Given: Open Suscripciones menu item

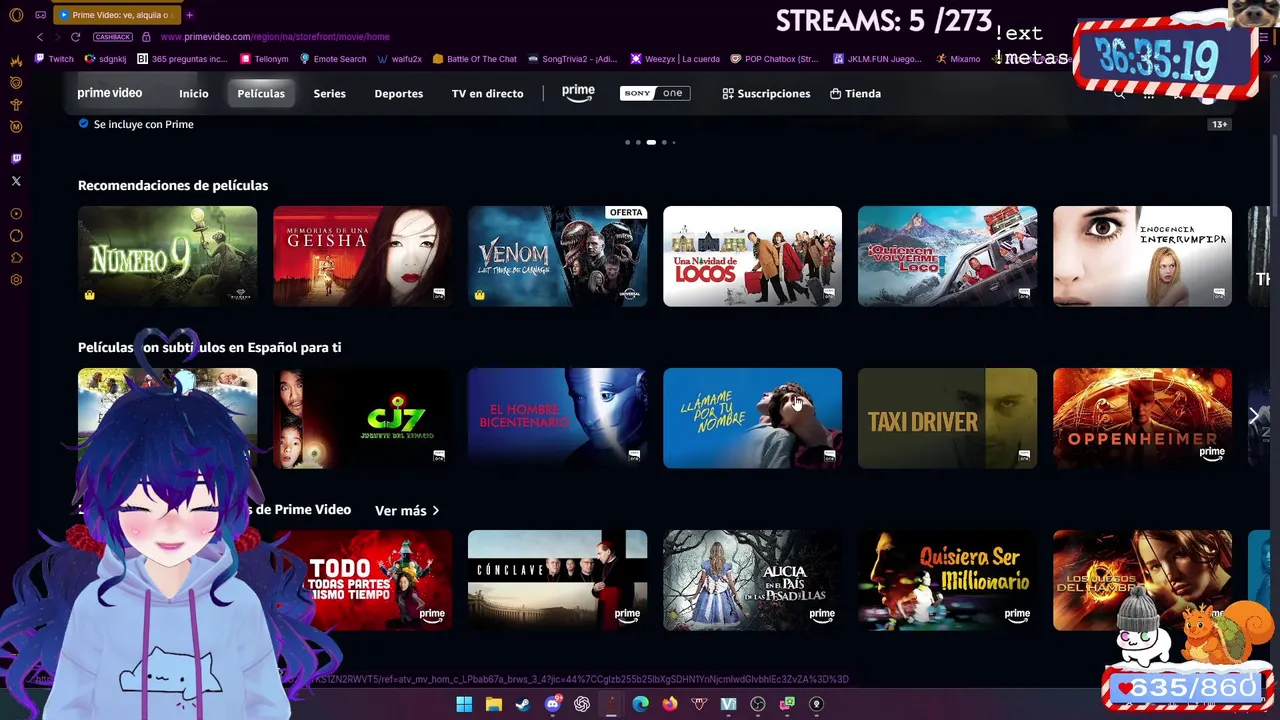Looking at the screenshot, I should point(766,93).
